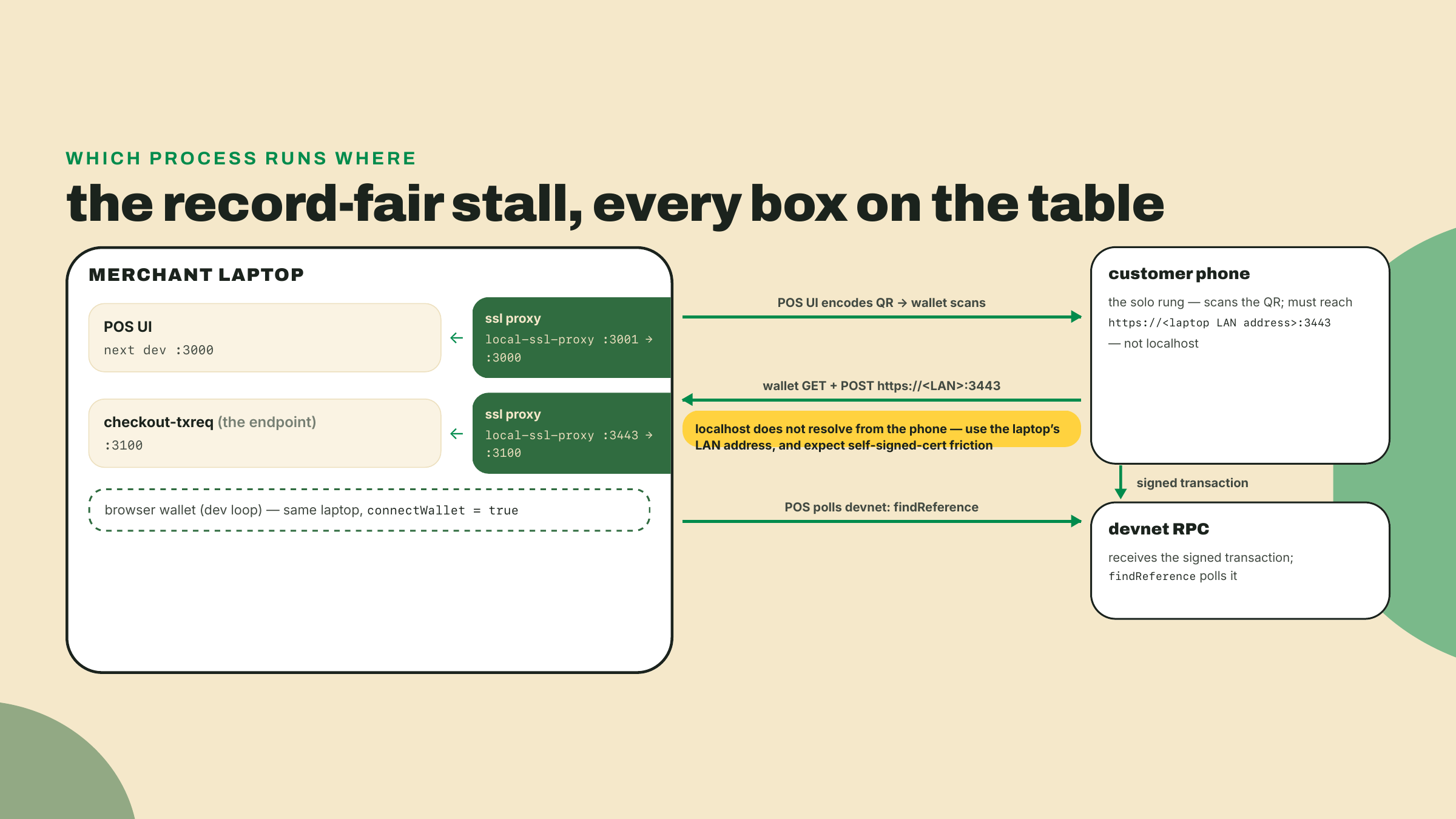1456x819 pixels.
Task: Click 'wallet GET + POST https://<LAN>:3443' label
Action: (x=881, y=386)
